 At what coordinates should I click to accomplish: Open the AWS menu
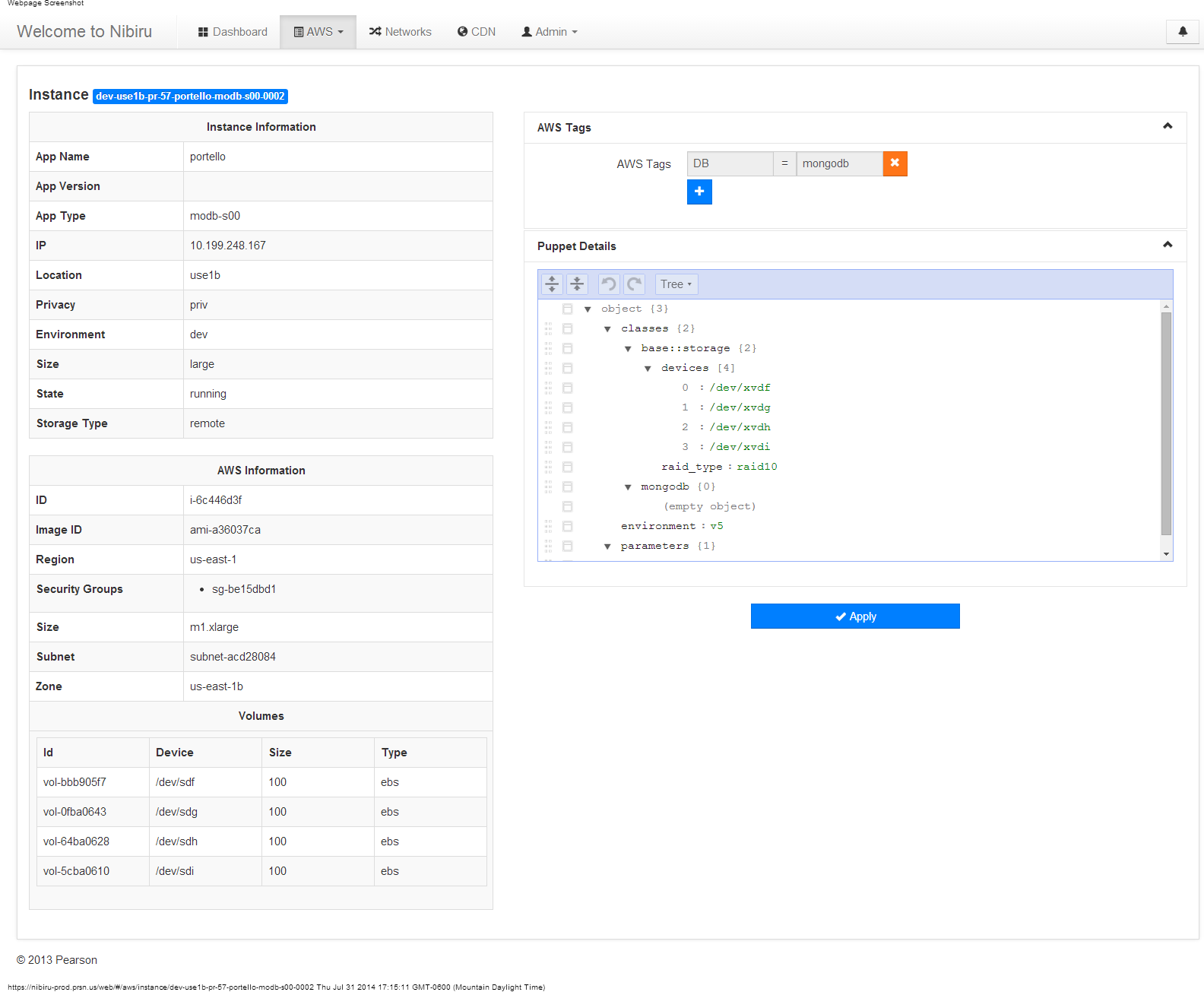point(318,32)
